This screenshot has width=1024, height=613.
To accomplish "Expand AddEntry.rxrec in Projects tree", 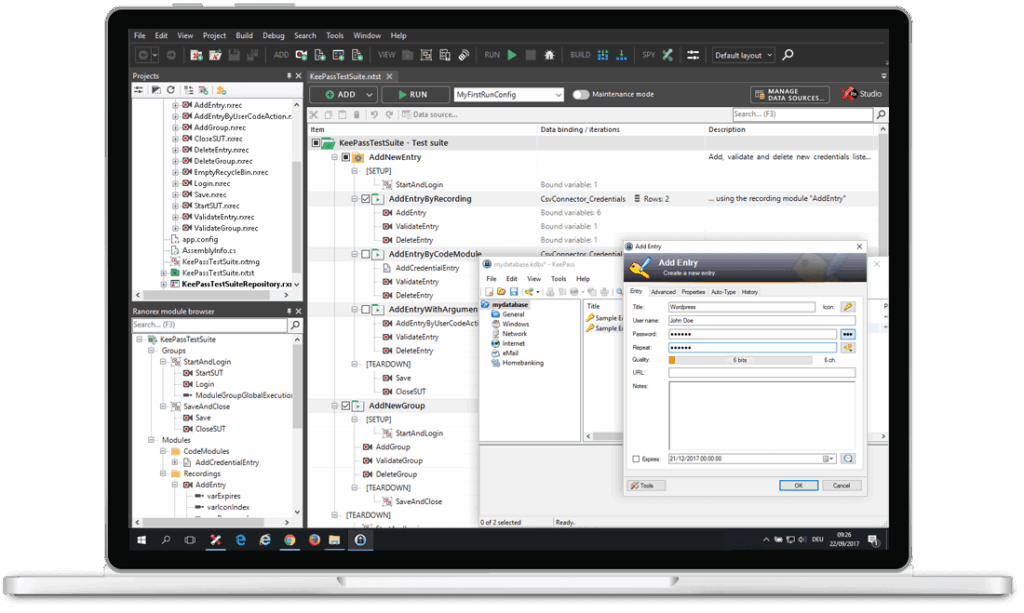I will pyautogui.click(x=175, y=105).
